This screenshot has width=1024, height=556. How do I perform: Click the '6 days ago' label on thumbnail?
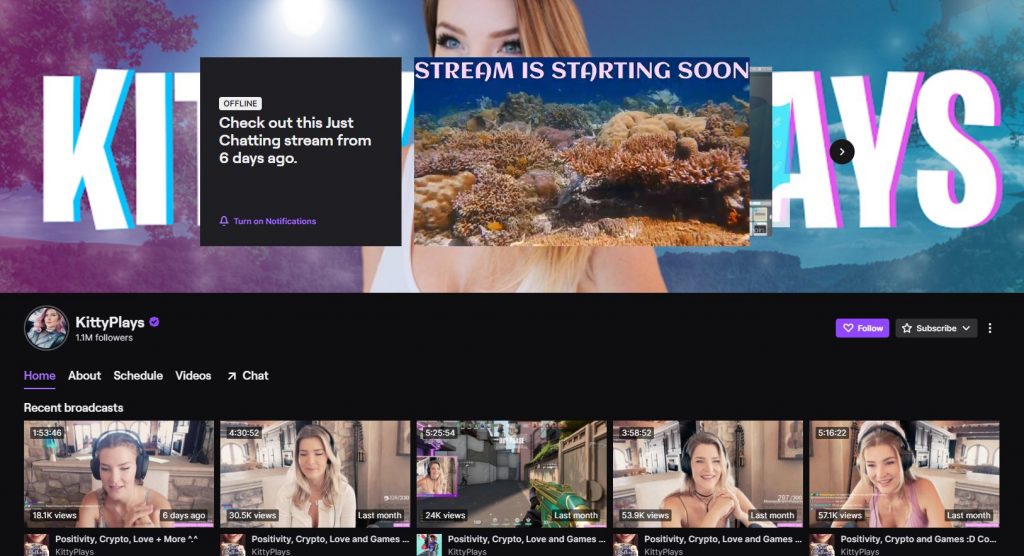click(184, 515)
